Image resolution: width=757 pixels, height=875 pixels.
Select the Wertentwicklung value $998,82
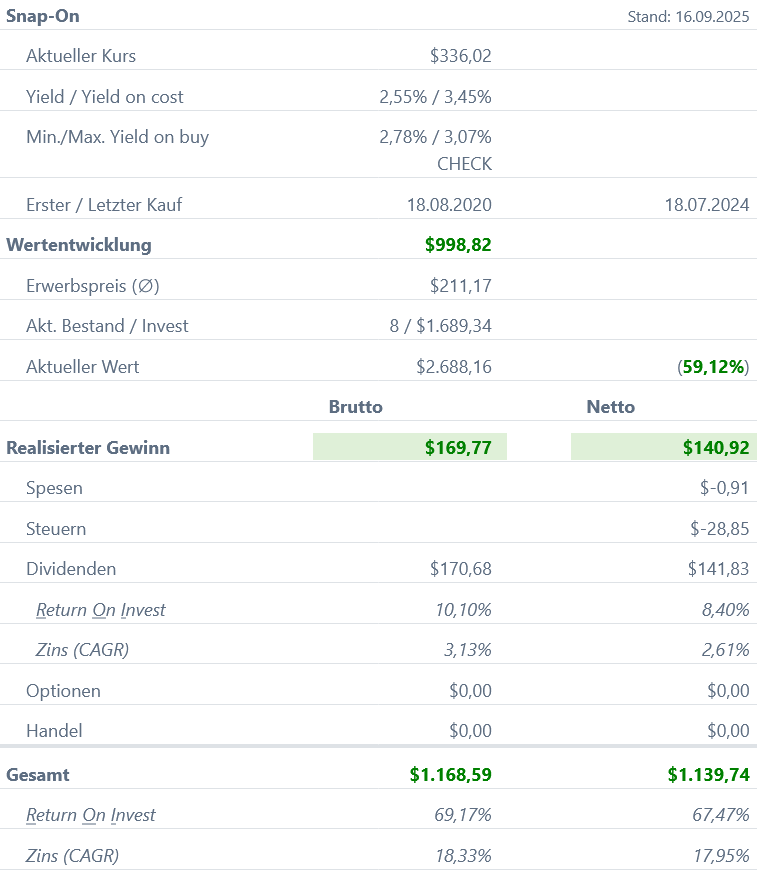[x=458, y=245]
